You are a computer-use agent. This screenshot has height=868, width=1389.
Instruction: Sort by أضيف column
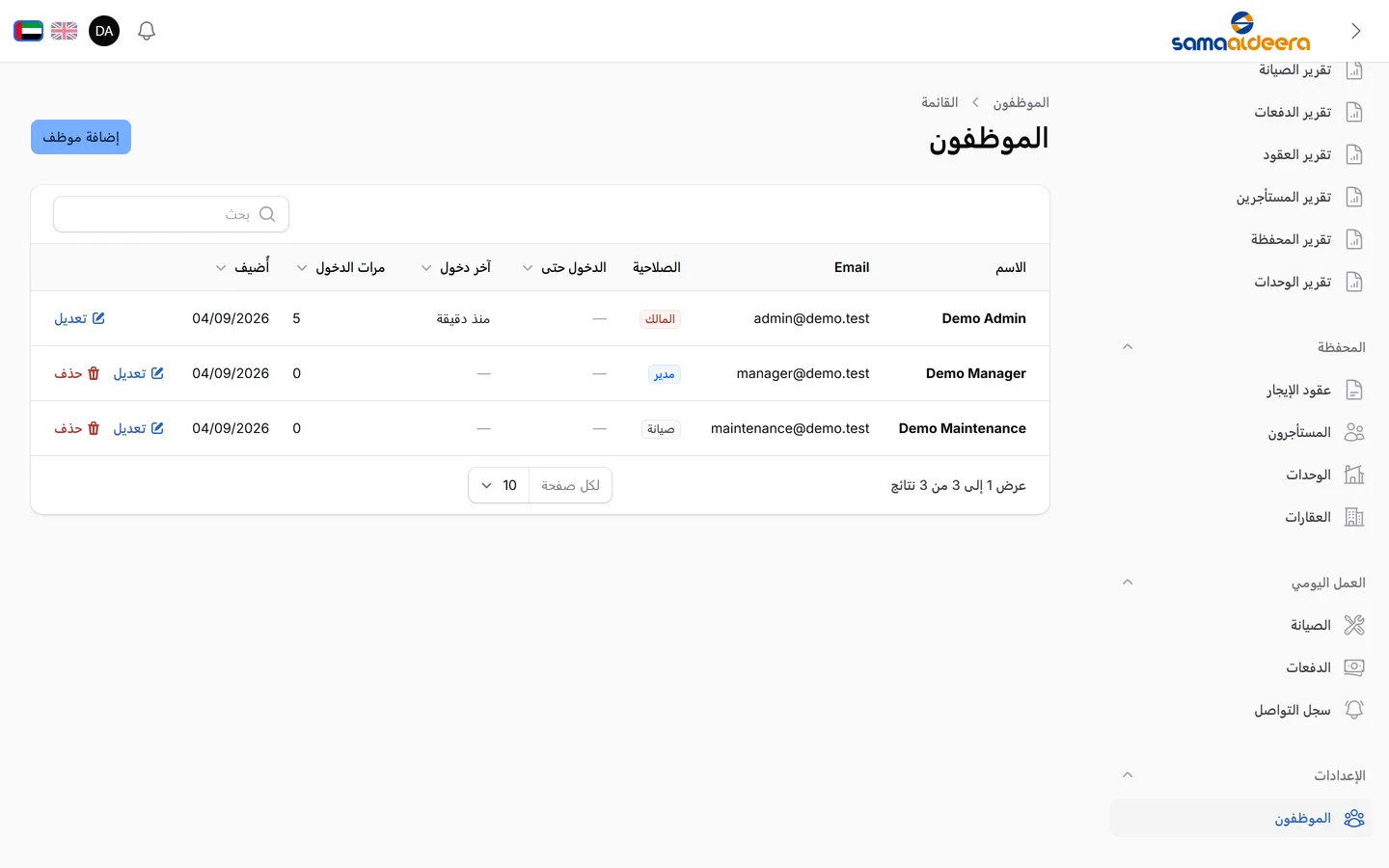[x=242, y=267]
